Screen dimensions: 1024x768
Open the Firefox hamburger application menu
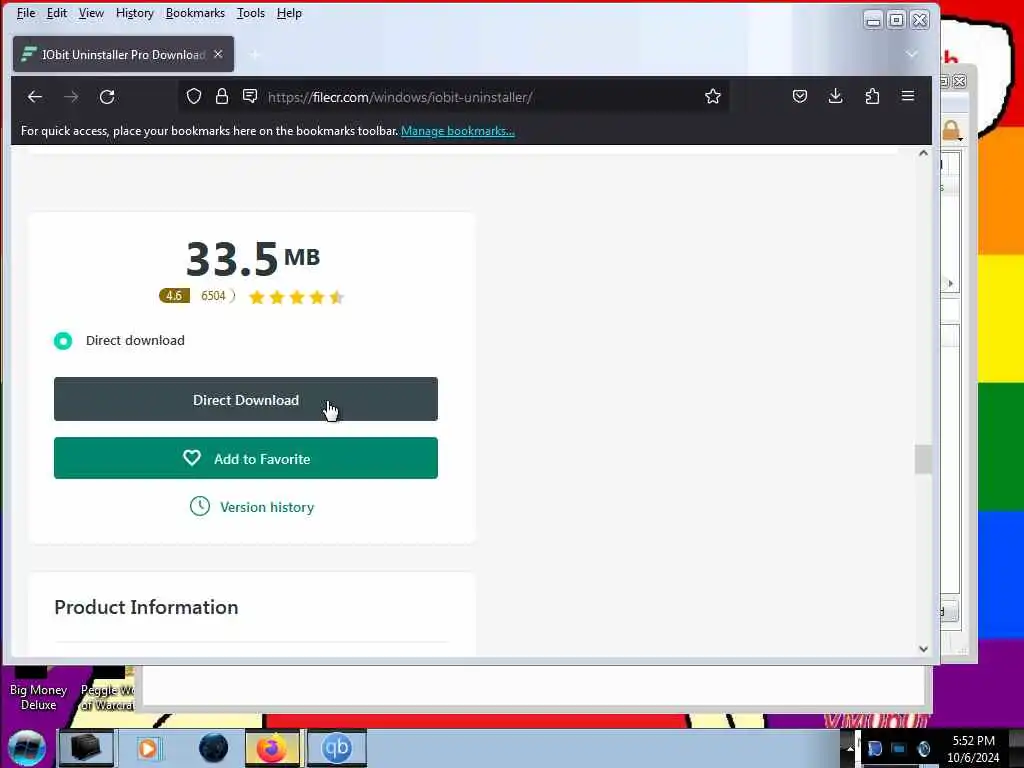(908, 96)
